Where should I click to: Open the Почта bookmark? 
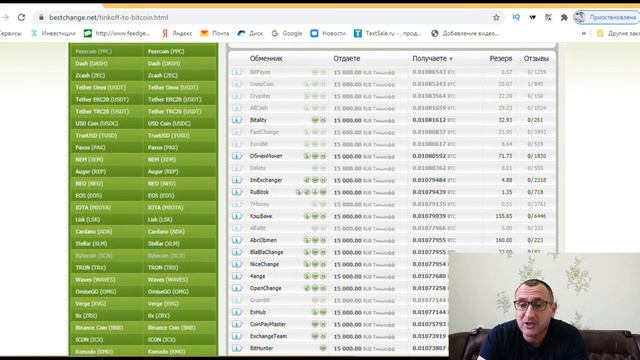[x=215, y=33]
